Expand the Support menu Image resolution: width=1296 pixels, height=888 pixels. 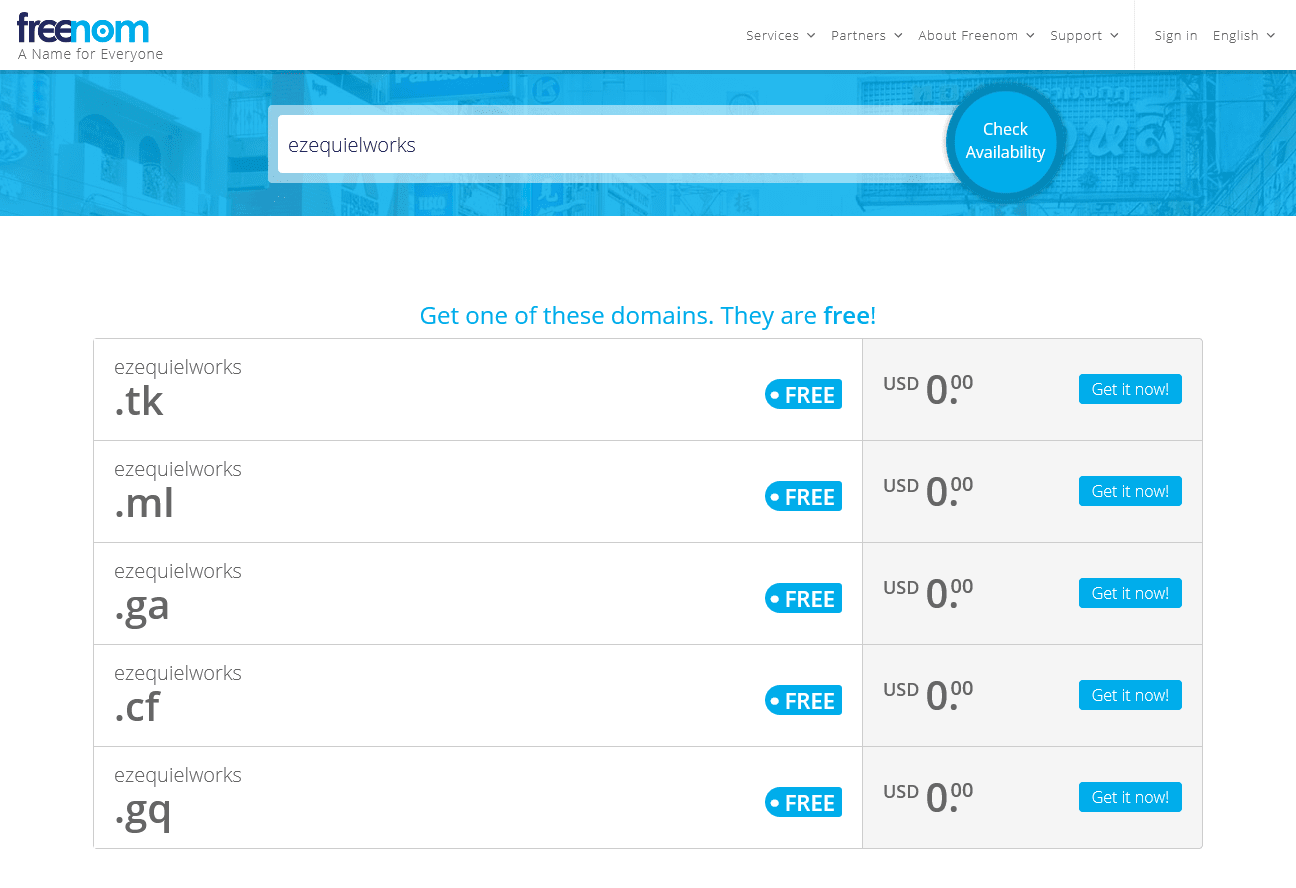(x=1084, y=35)
